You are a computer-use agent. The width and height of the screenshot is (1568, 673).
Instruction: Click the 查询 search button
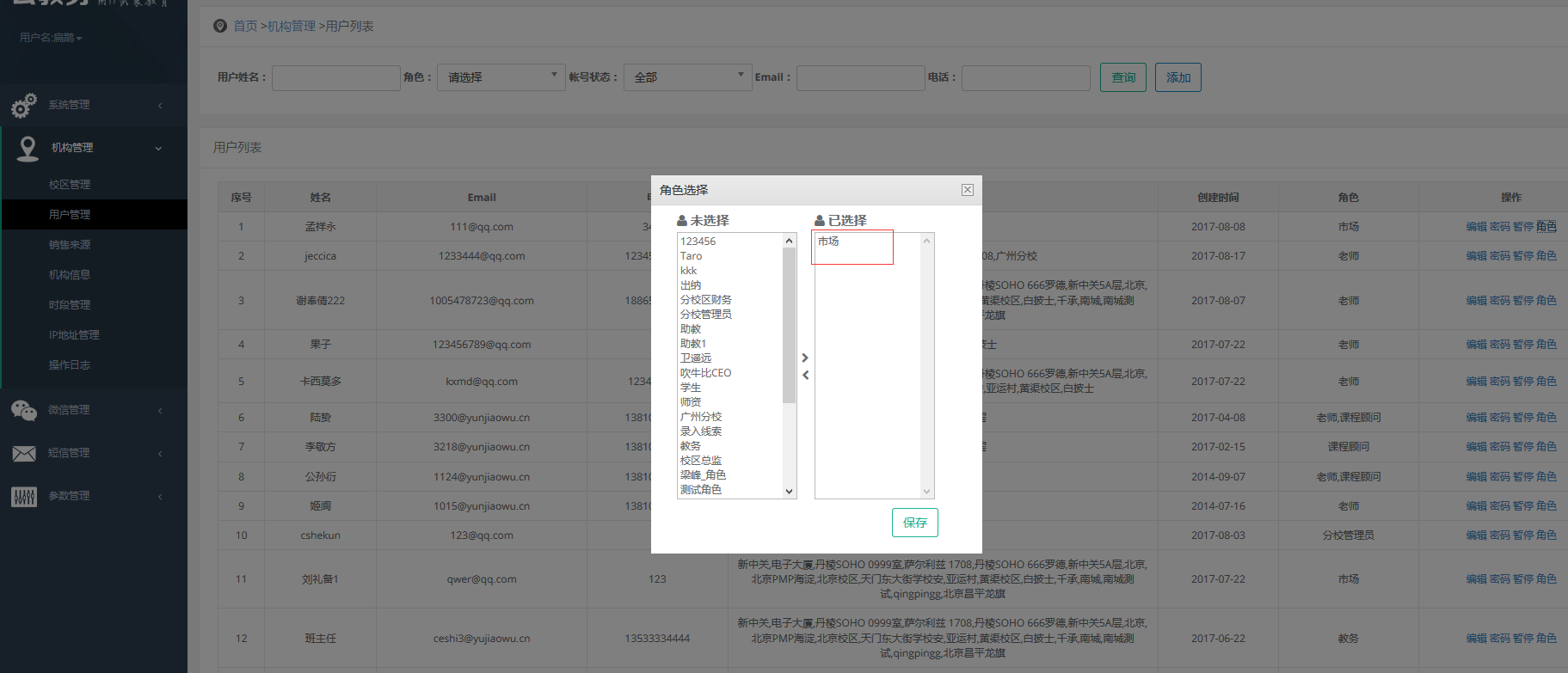1123,77
